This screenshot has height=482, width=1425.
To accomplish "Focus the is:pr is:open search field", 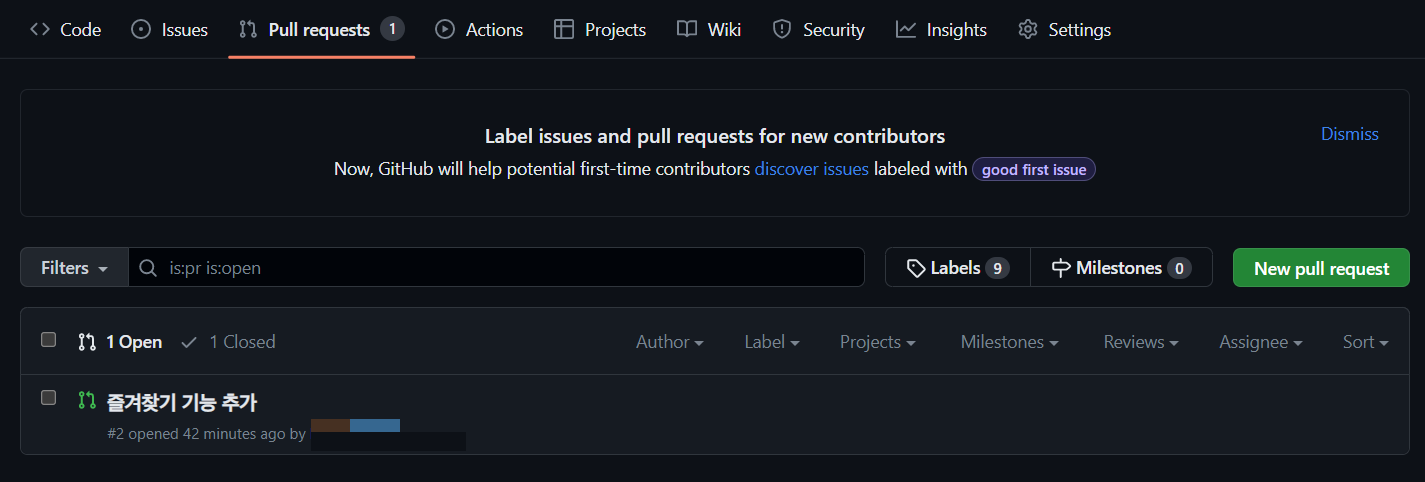I will (x=496, y=268).
